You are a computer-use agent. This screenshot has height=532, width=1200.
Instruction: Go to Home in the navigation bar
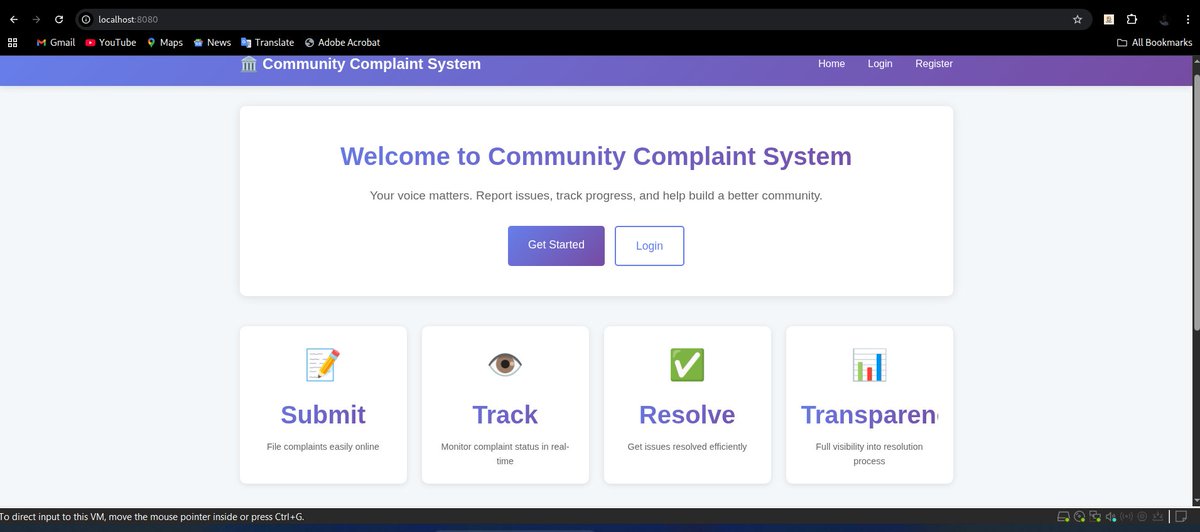tap(831, 64)
